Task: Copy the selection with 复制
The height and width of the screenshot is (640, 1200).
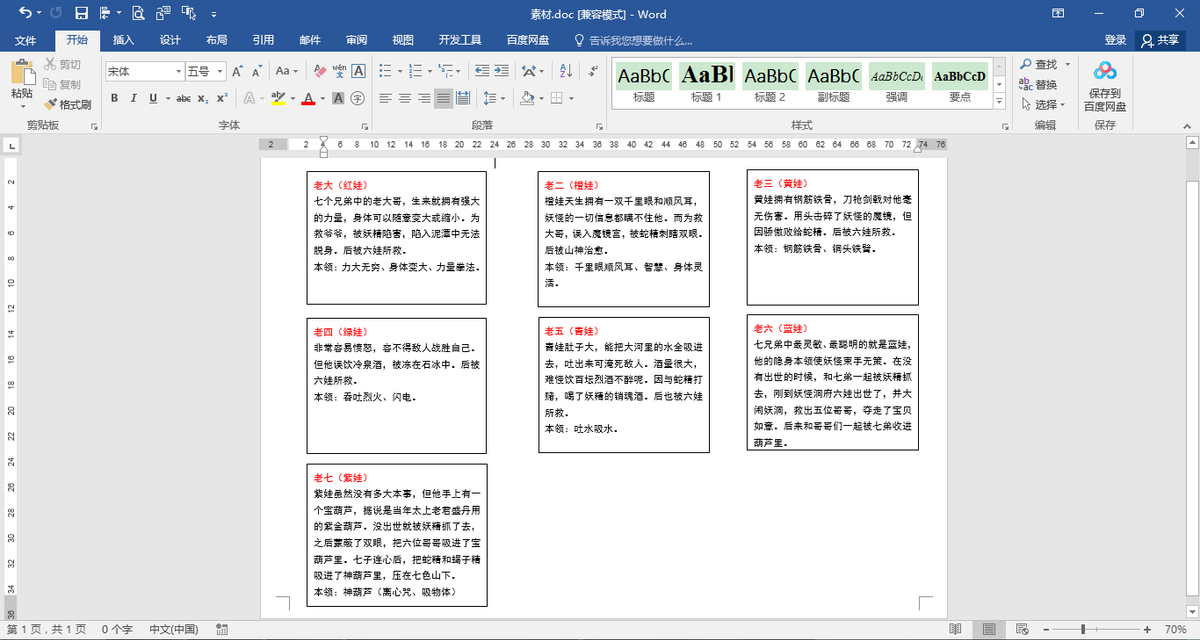Action: 62,84
